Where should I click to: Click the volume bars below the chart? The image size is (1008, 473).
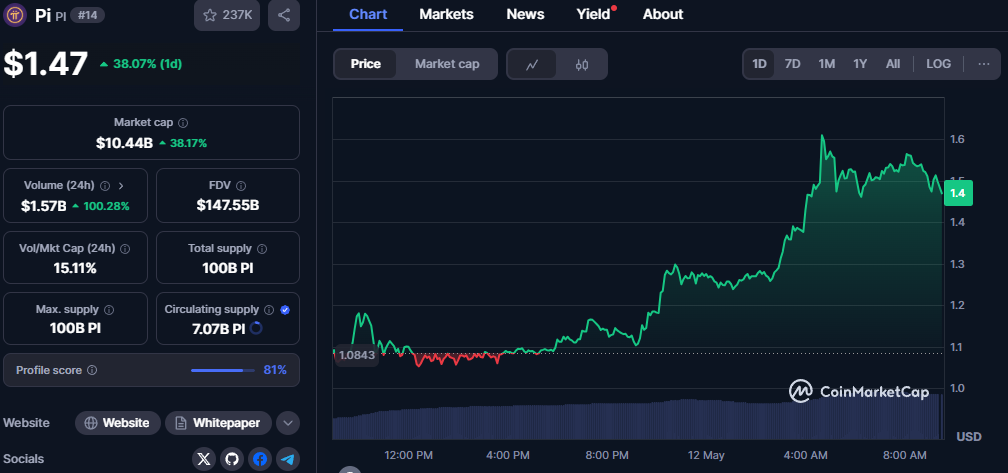coord(638,418)
